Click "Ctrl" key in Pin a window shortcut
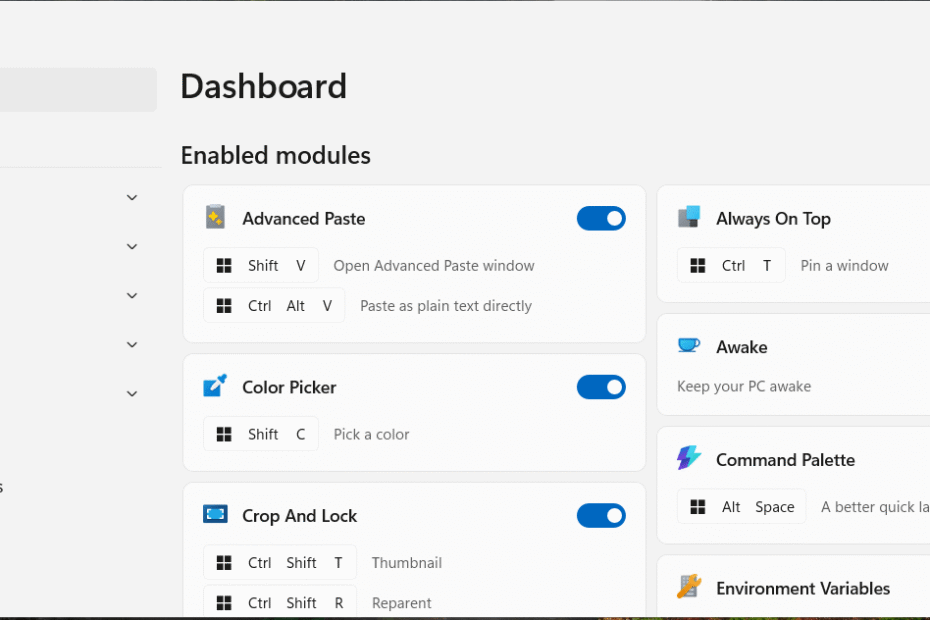930x620 pixels. point(733,266)
